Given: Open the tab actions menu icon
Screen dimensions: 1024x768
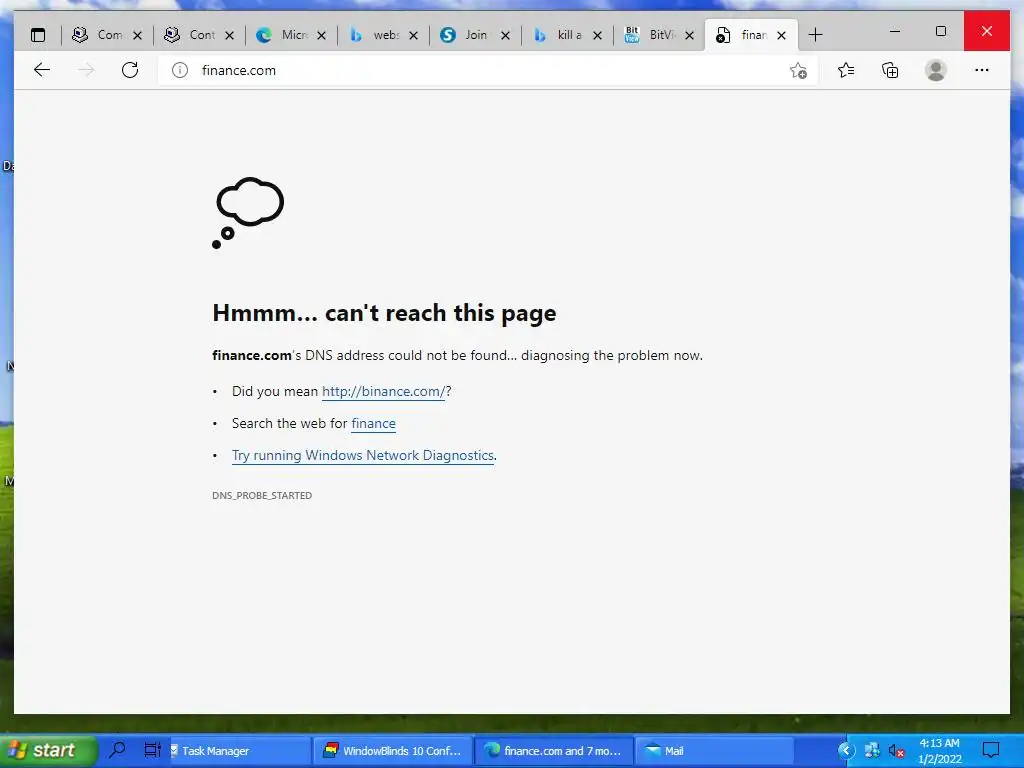Looking at the screenshot, I should [x=39, y=35].
